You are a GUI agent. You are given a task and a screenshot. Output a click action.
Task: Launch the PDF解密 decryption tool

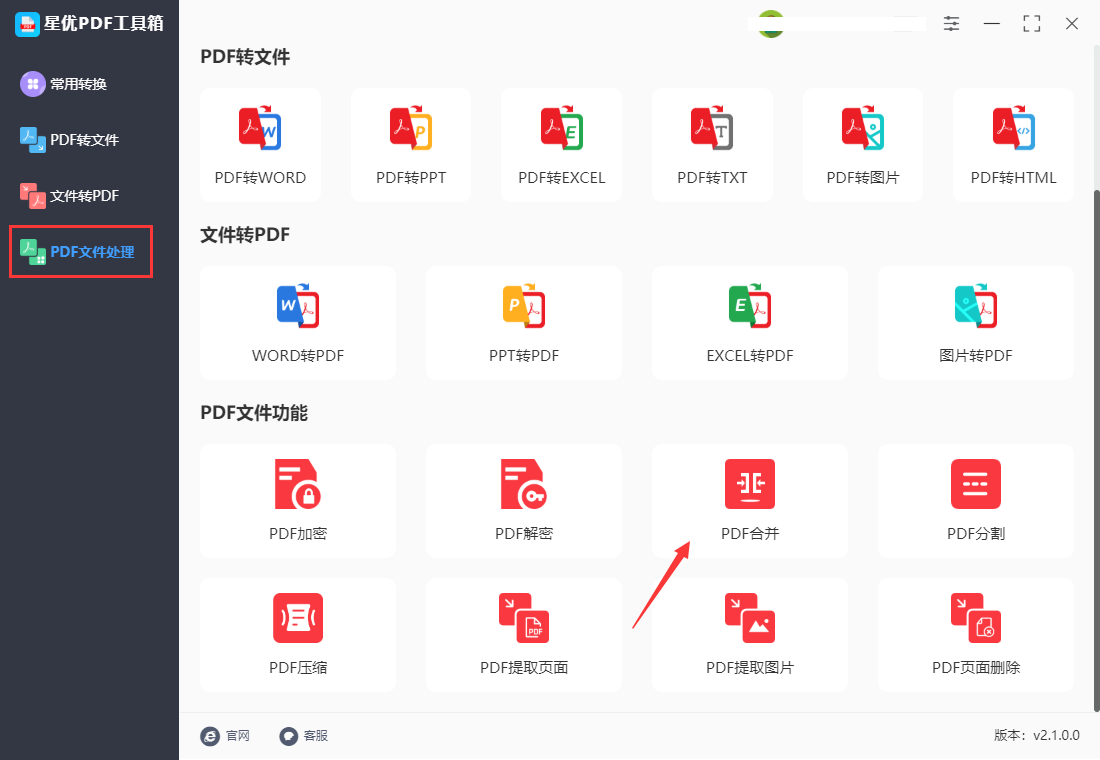(523, 500)
